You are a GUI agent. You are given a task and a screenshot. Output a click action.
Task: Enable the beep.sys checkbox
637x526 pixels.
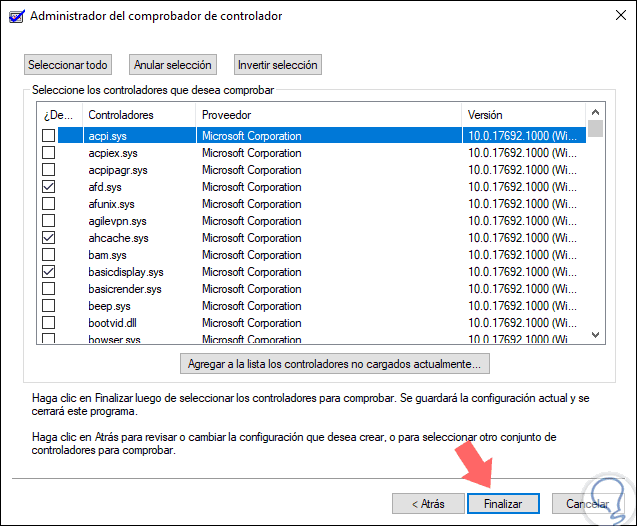pyautogui.click(x=49, y=305)
